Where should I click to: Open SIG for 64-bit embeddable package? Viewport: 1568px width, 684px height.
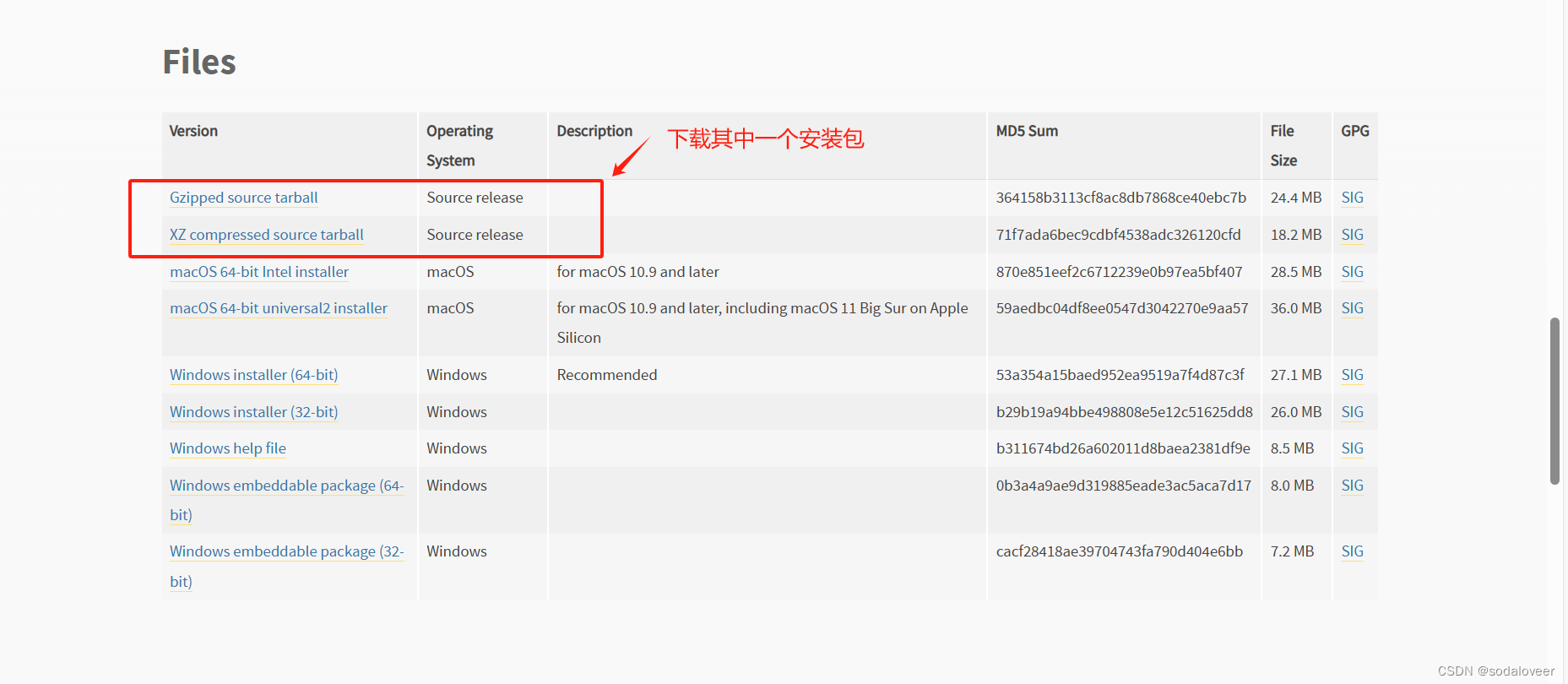coord(1352,486)
